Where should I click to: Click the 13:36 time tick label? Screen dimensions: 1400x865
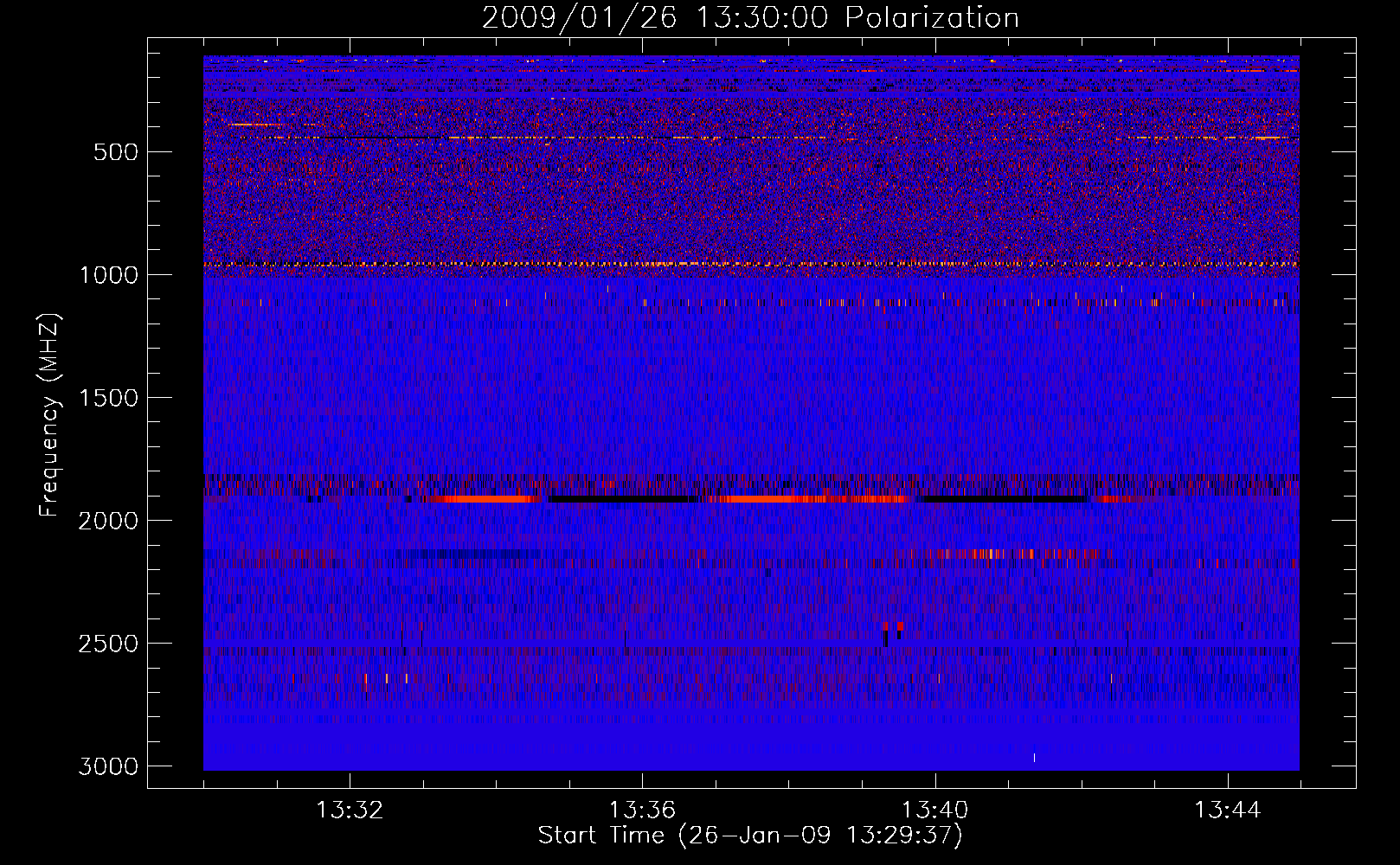(x=642, y=811)
